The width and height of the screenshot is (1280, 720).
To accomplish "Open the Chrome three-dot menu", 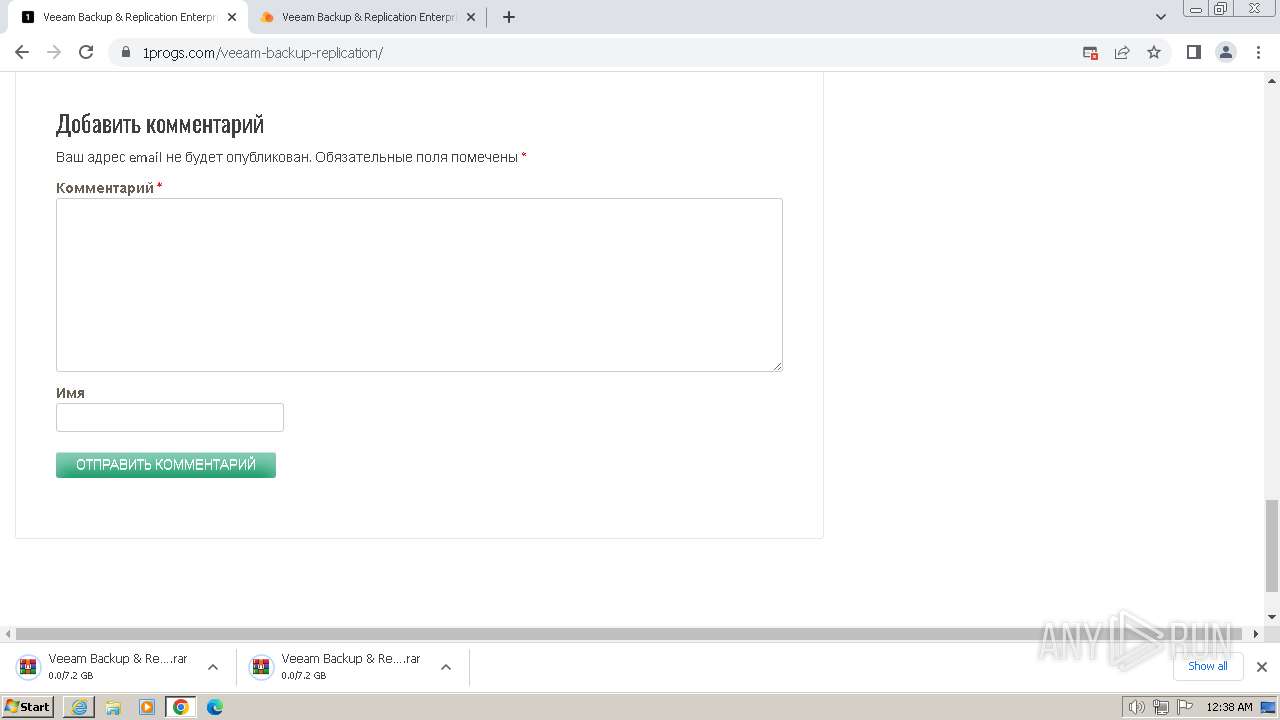I will pos(1258,52).
